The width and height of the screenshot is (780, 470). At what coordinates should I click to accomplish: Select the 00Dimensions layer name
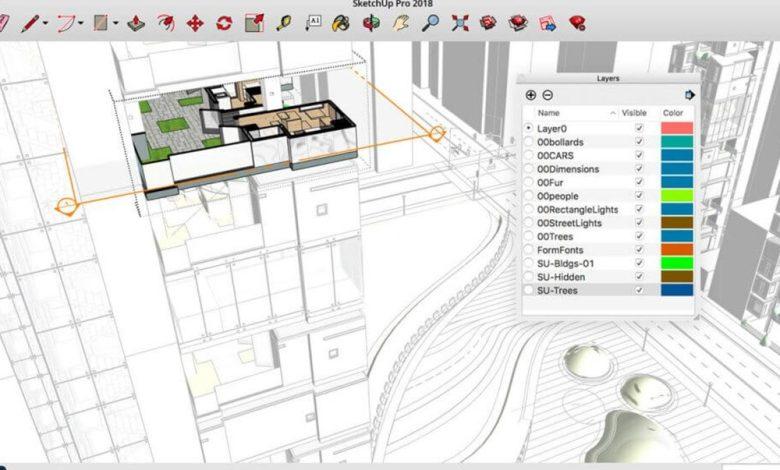coord(568,169)
